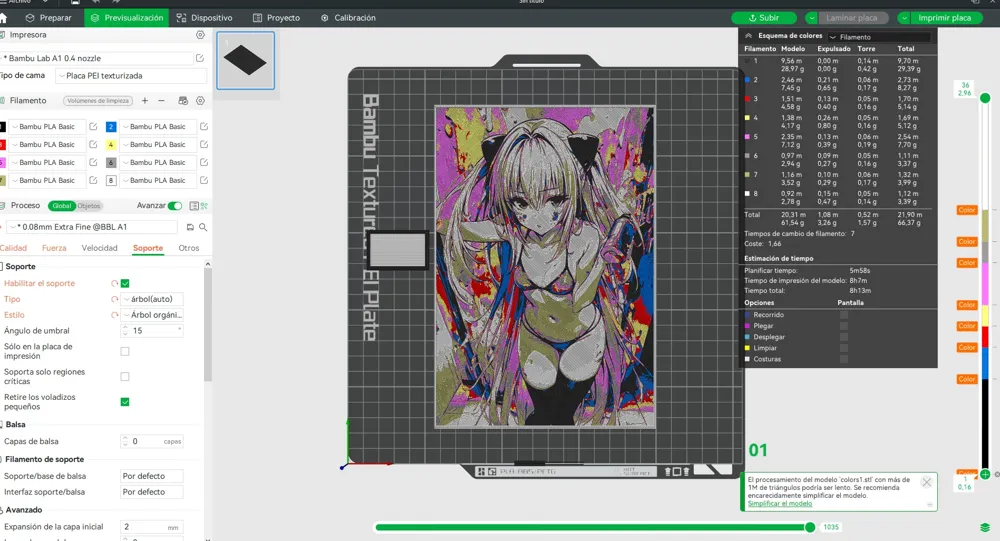Image resolution: width=1000 pixels, height=541 pixels.
Task: Toggle Limpiar display checkbox in legend
Action: pos(844,348)
